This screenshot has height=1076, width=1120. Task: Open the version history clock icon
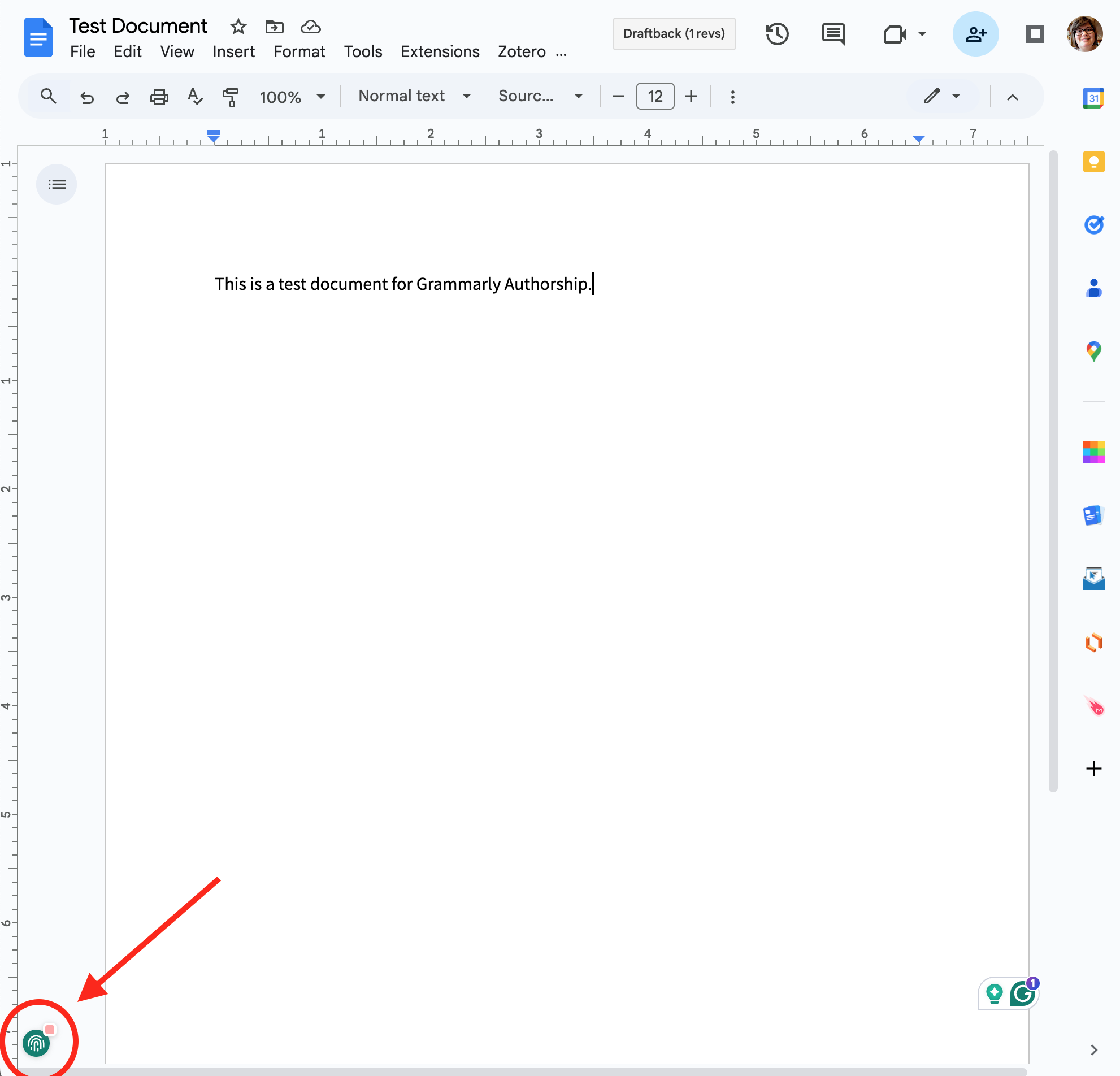pyautogui.click(x=776, y=34)
